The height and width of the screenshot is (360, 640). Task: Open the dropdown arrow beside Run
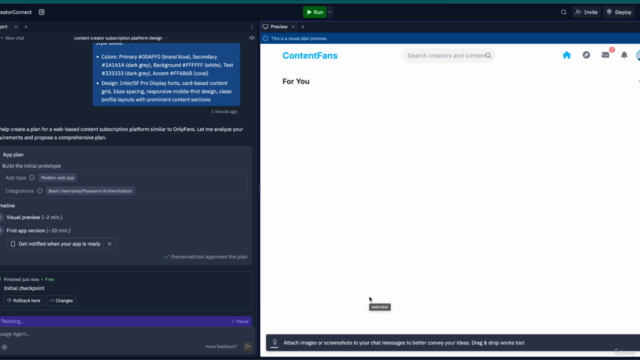(x=330, y=12)
